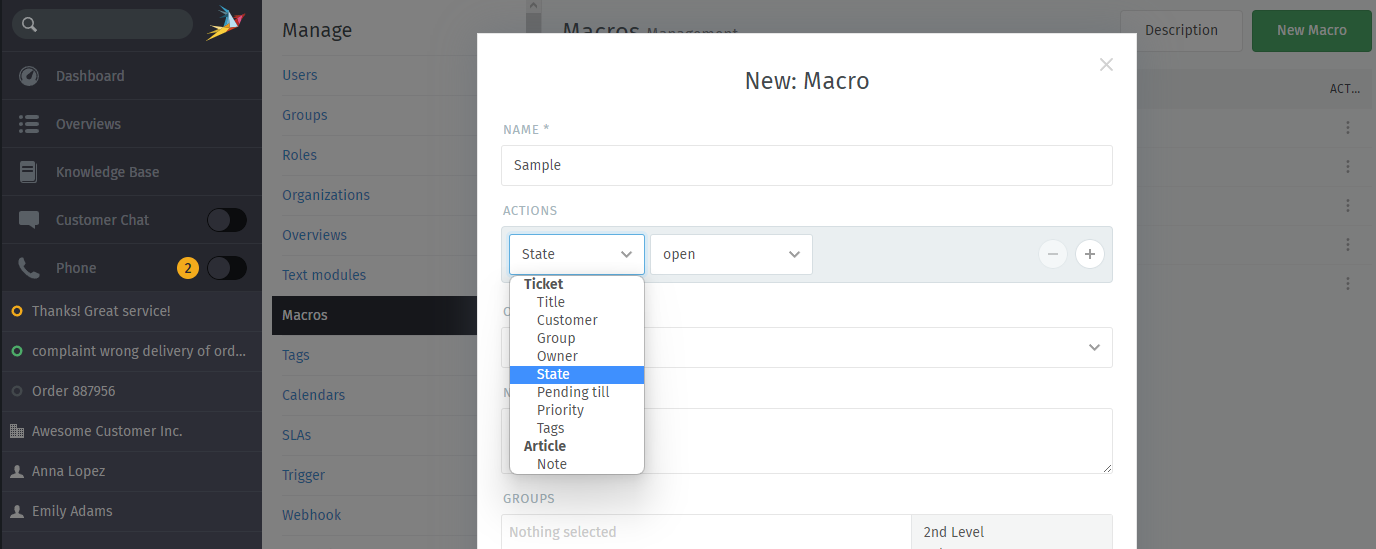Open Overviews in Manage menu

click(314, 235)
